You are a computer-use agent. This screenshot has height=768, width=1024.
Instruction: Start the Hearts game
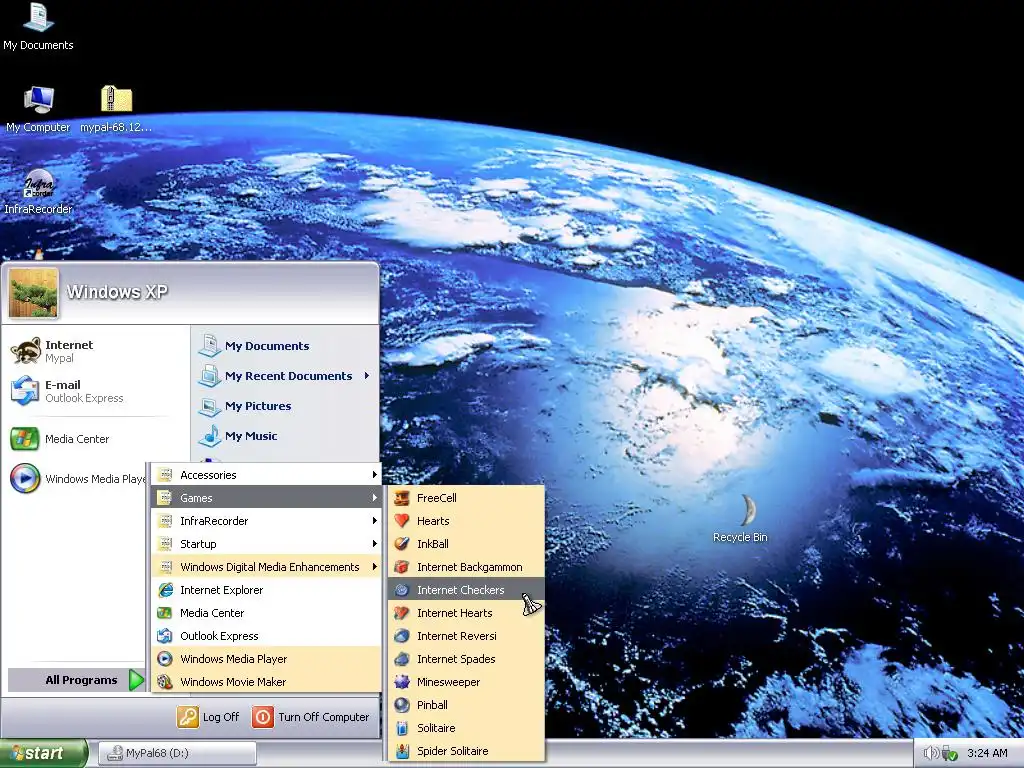tap(466, 520)
